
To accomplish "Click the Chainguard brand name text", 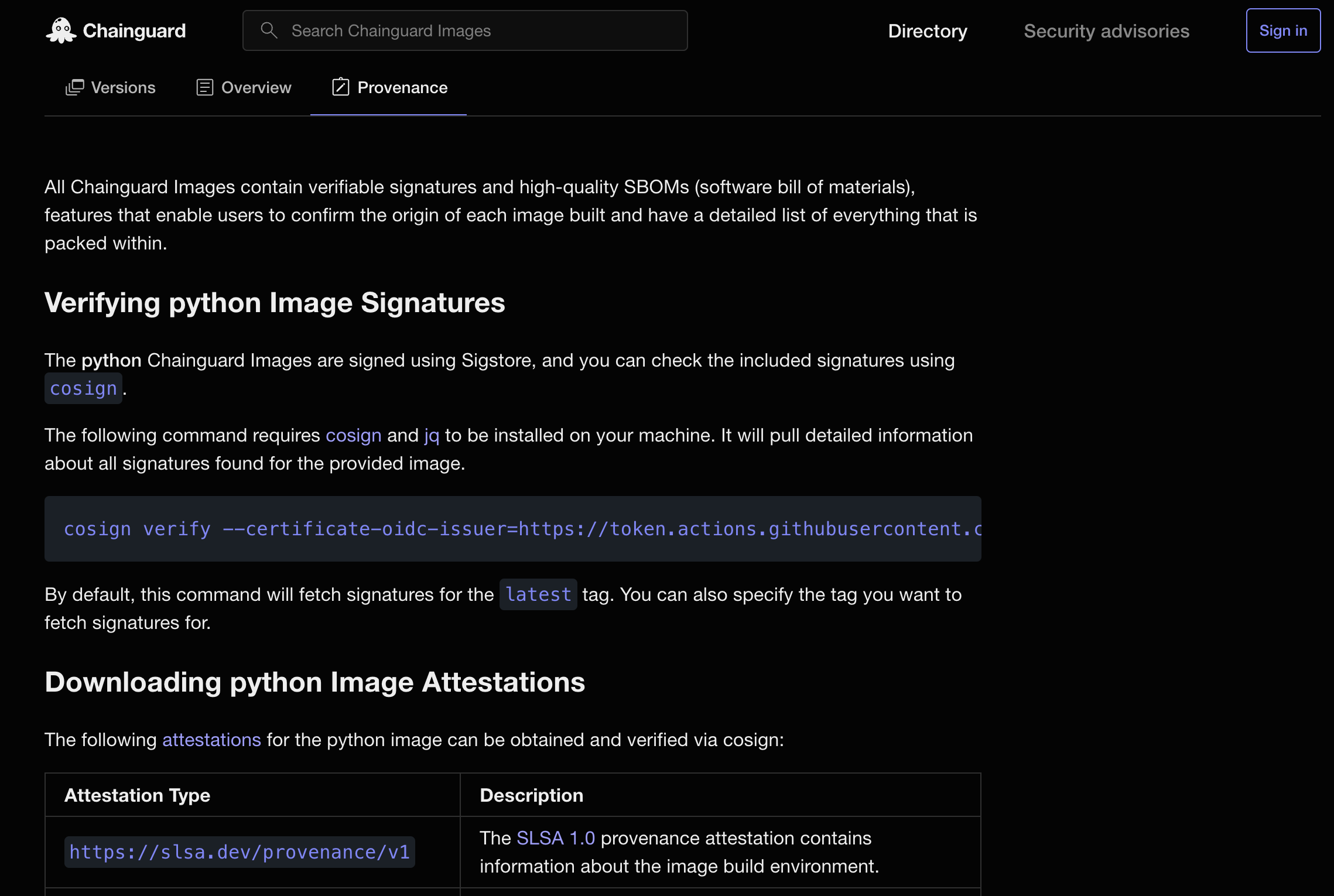I will click(134, 30).
